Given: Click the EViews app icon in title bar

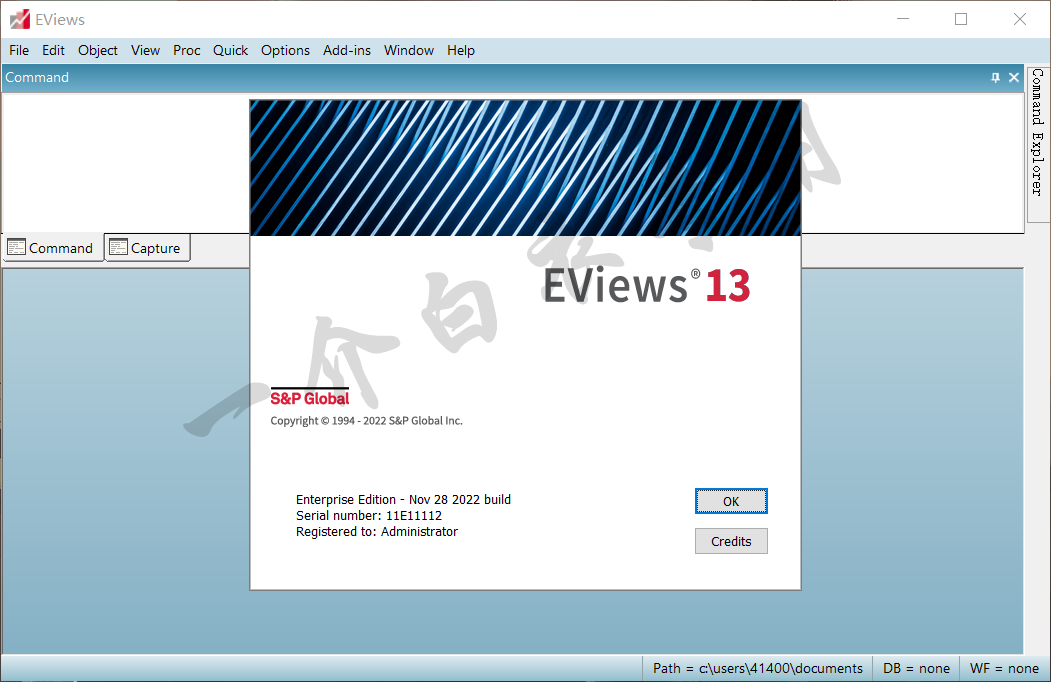Looking at the screenshot, I should pos(20,19).
